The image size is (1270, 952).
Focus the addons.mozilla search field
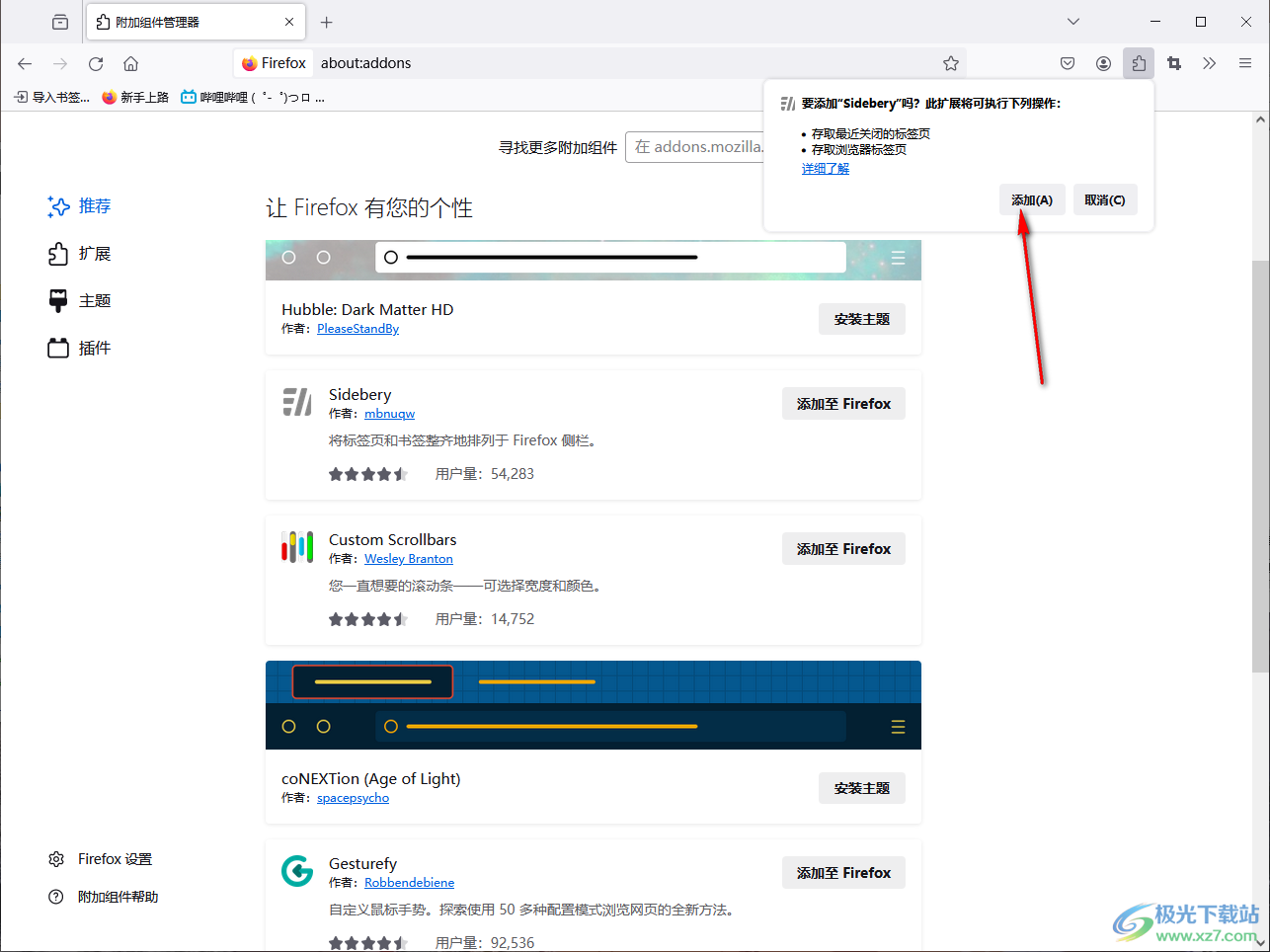click(x=696, y=147)
